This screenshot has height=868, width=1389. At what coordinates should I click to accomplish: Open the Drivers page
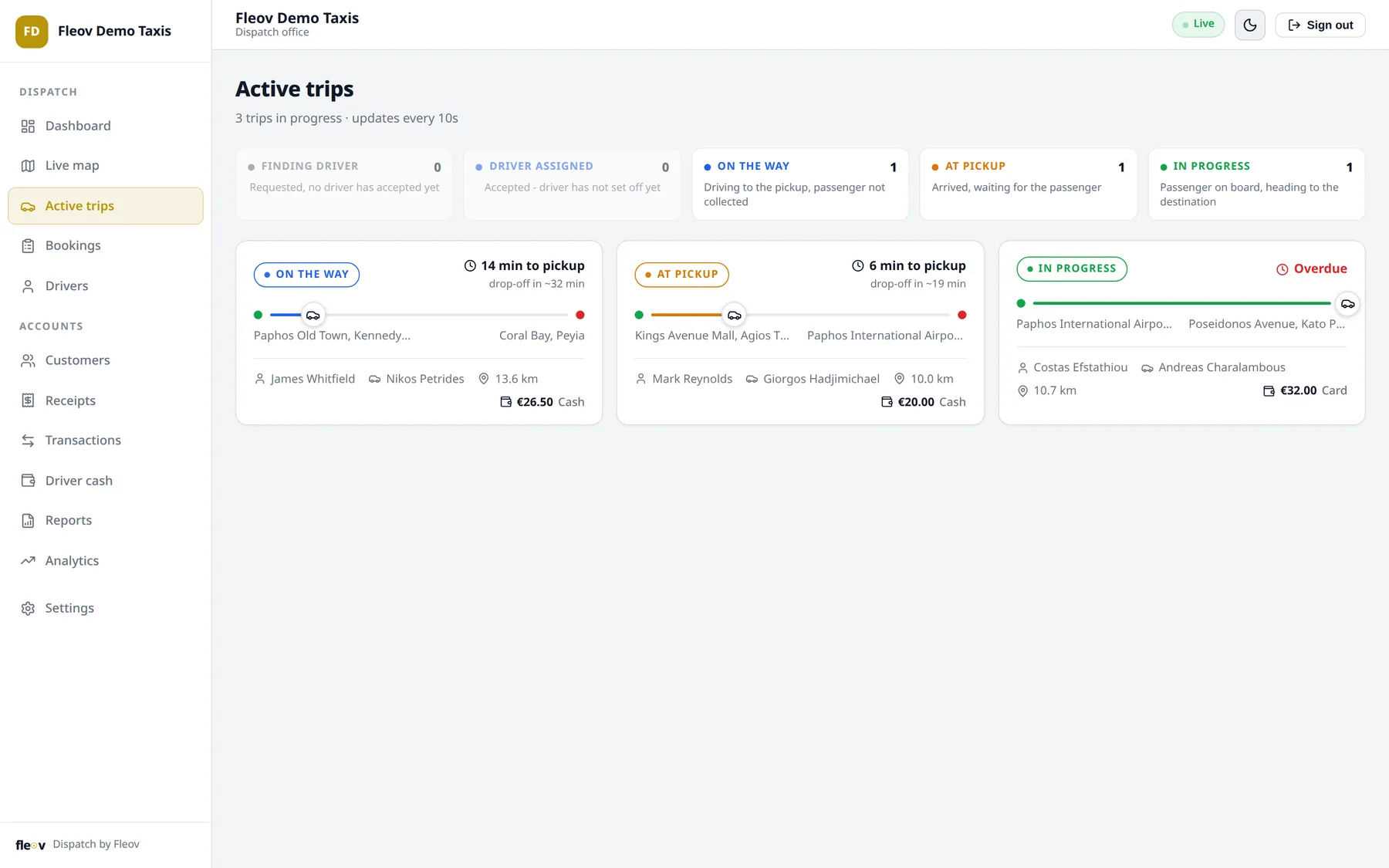(x=106, y=285)
